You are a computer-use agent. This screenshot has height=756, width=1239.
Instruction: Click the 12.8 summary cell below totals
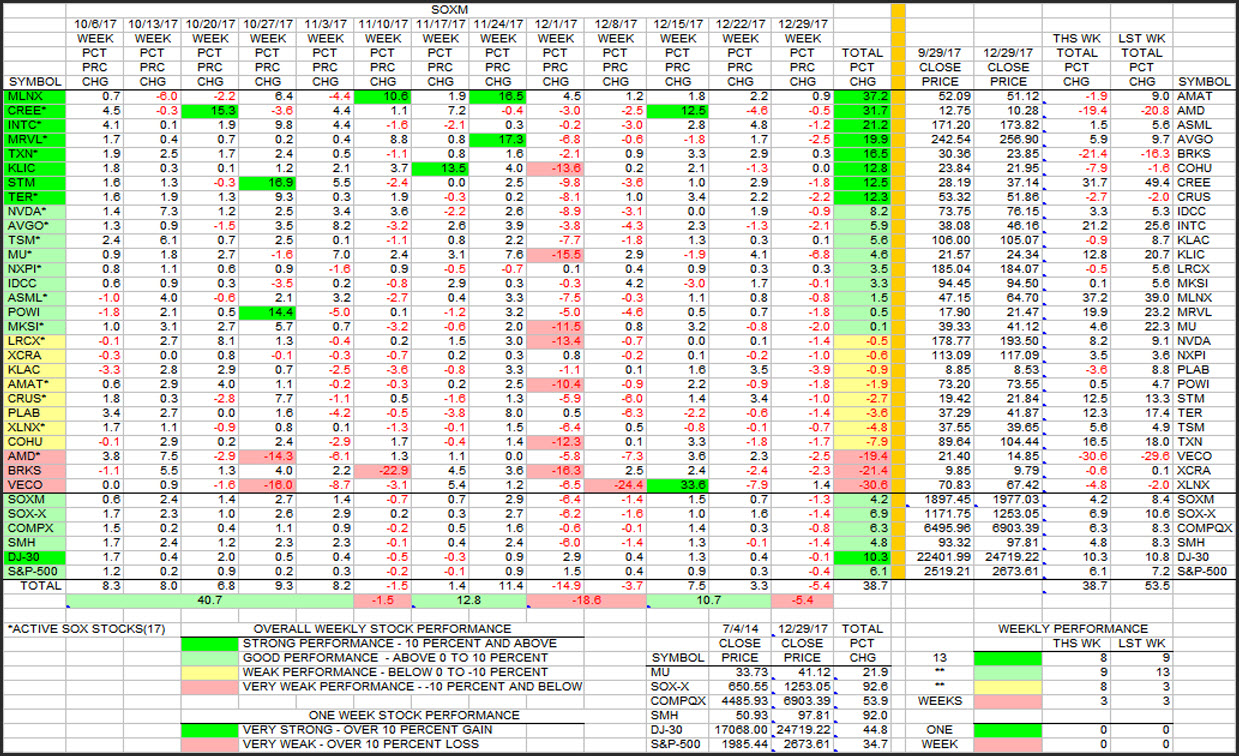tap(467, 601)
